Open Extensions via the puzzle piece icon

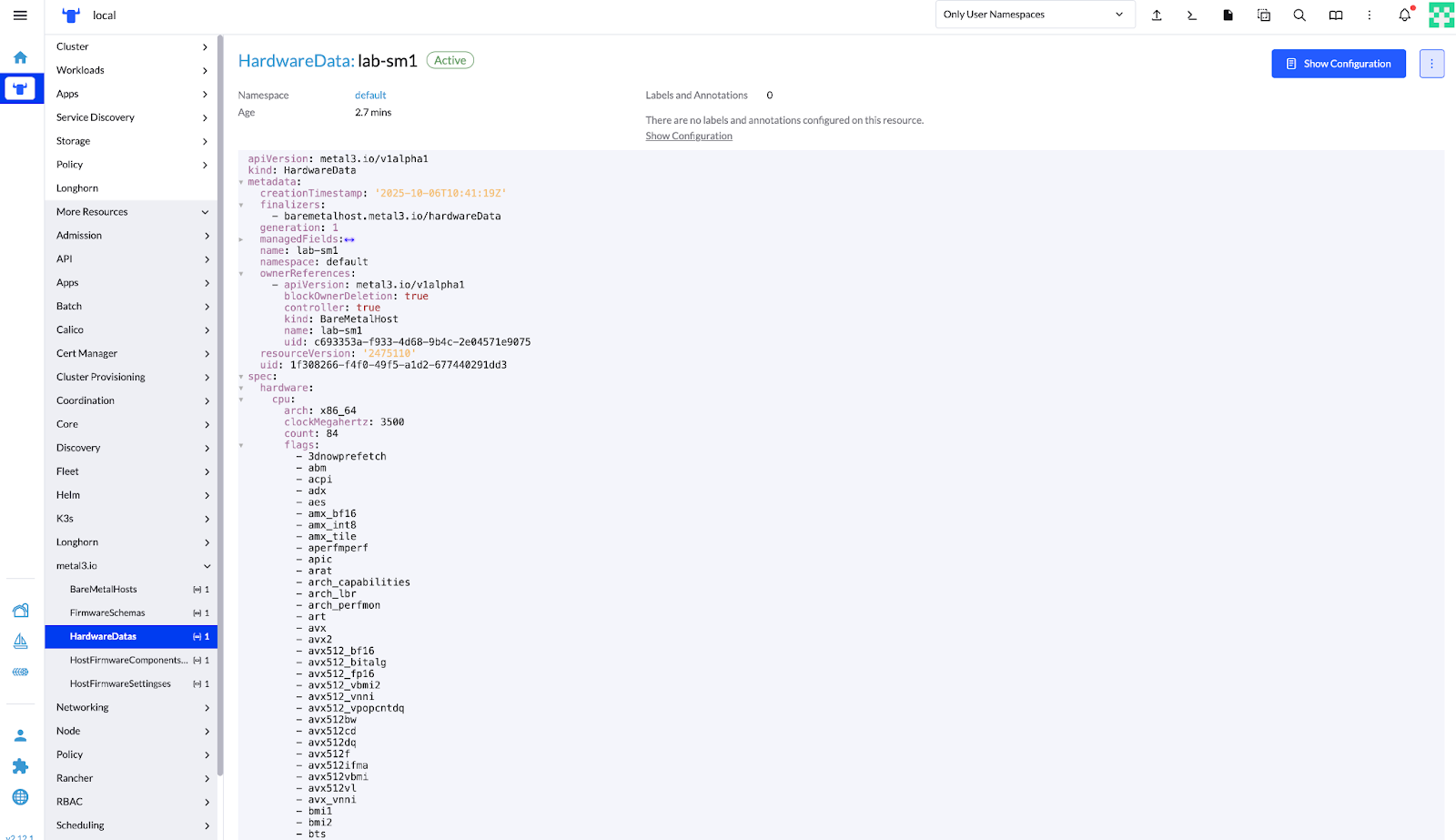tap(20, 766)
